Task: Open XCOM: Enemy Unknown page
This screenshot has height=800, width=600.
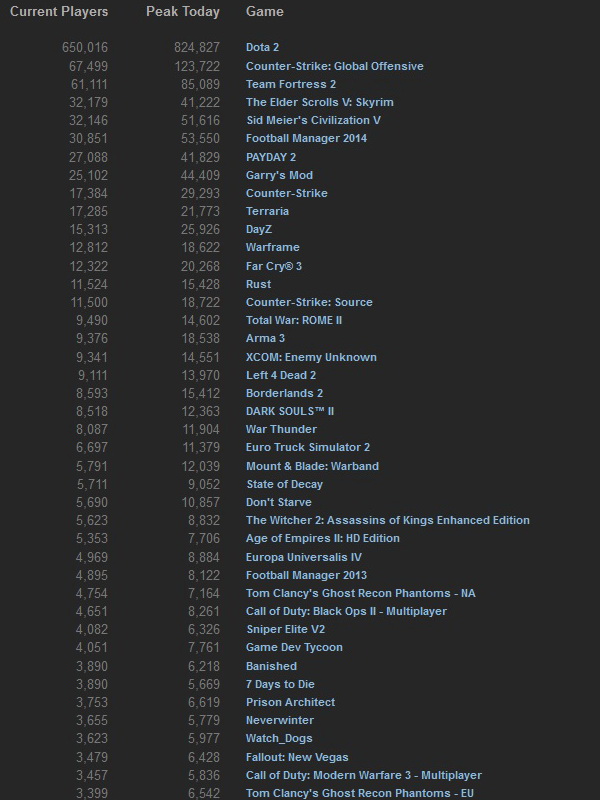Action: [311, 357]
